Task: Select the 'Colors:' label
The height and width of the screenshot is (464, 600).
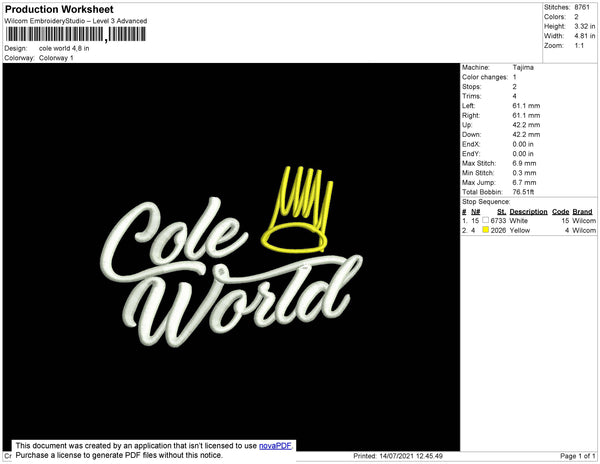Action: 555,17
